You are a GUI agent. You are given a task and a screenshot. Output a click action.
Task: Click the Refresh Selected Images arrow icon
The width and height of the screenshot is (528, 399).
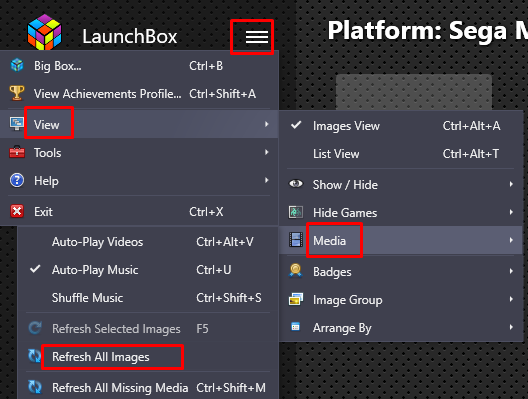point(35,328)
